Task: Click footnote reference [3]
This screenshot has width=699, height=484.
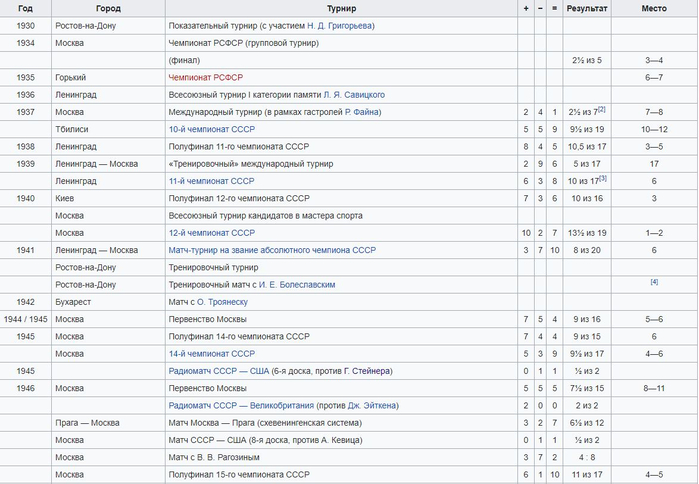Action: point(603,178)
